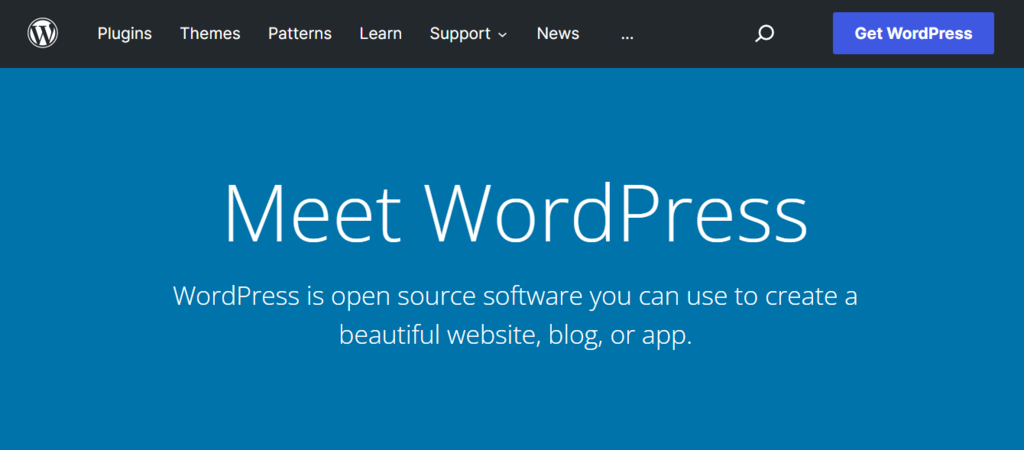The image size is (1024, 450).
Task: Click the WordPress logo icon
Action: tap(43, 34)
